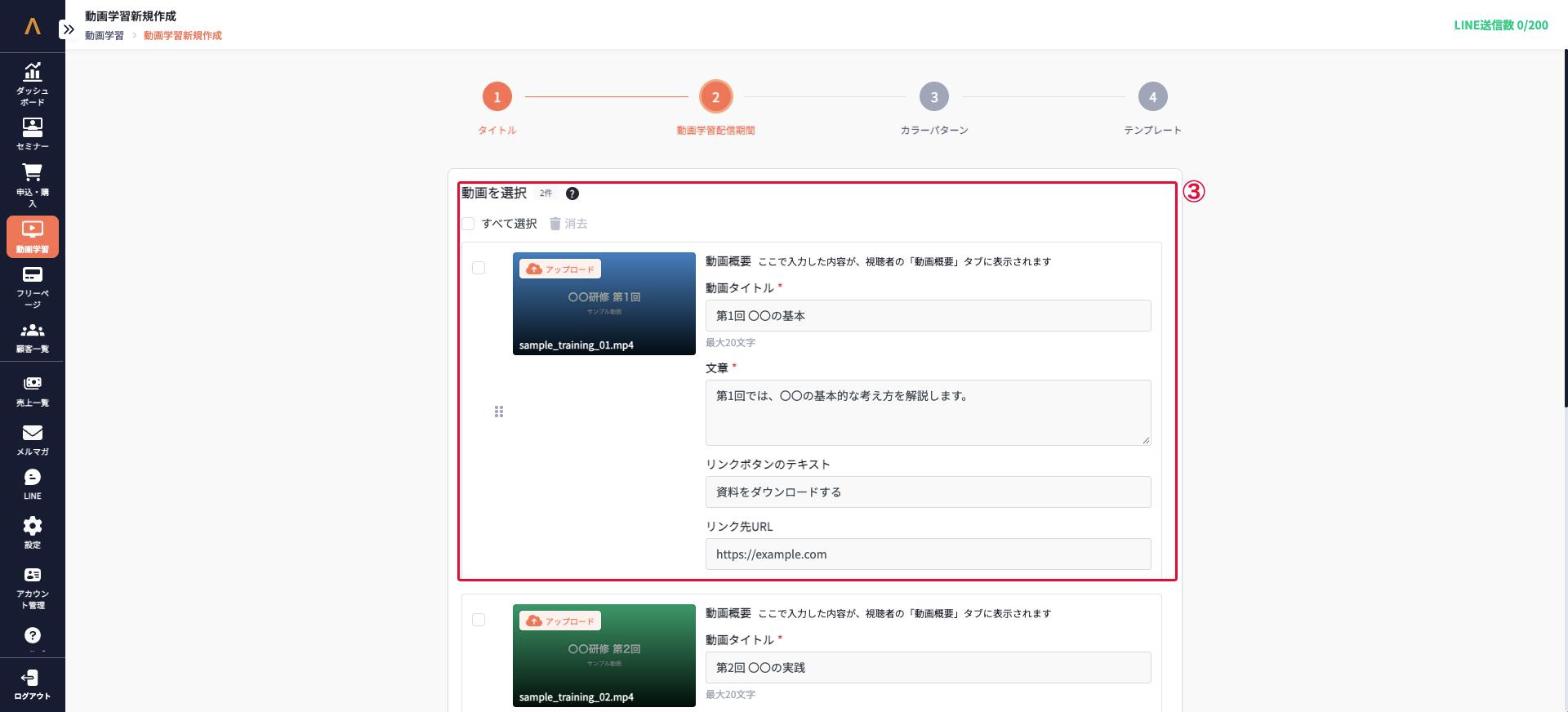
Task: Click the sample_training_02.mp4 thumbnail
Action: (x=604, y=656)
